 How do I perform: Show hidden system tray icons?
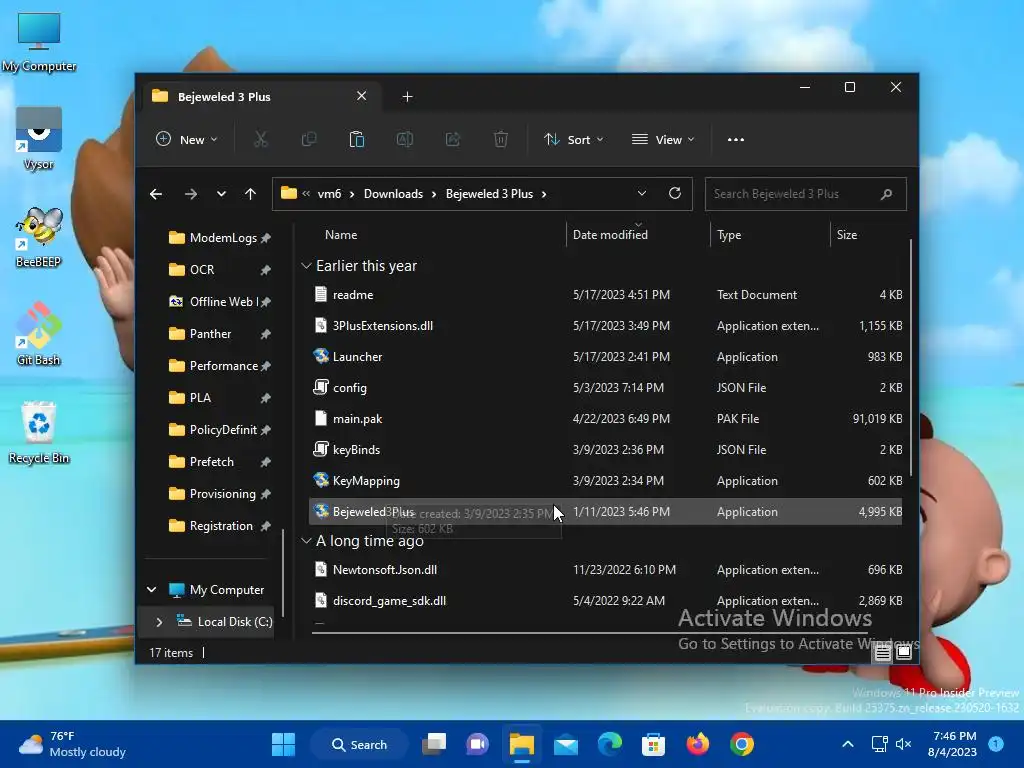(848, 744)
